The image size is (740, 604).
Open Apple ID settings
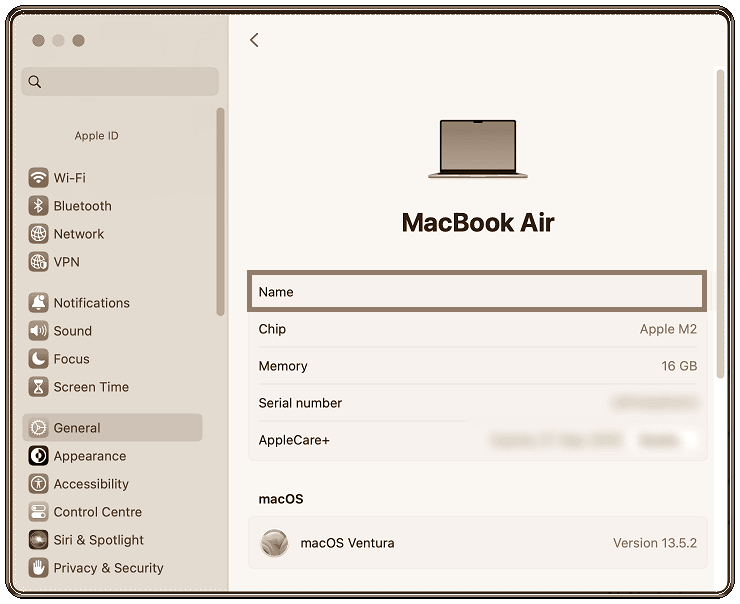(x=96, y=136)
